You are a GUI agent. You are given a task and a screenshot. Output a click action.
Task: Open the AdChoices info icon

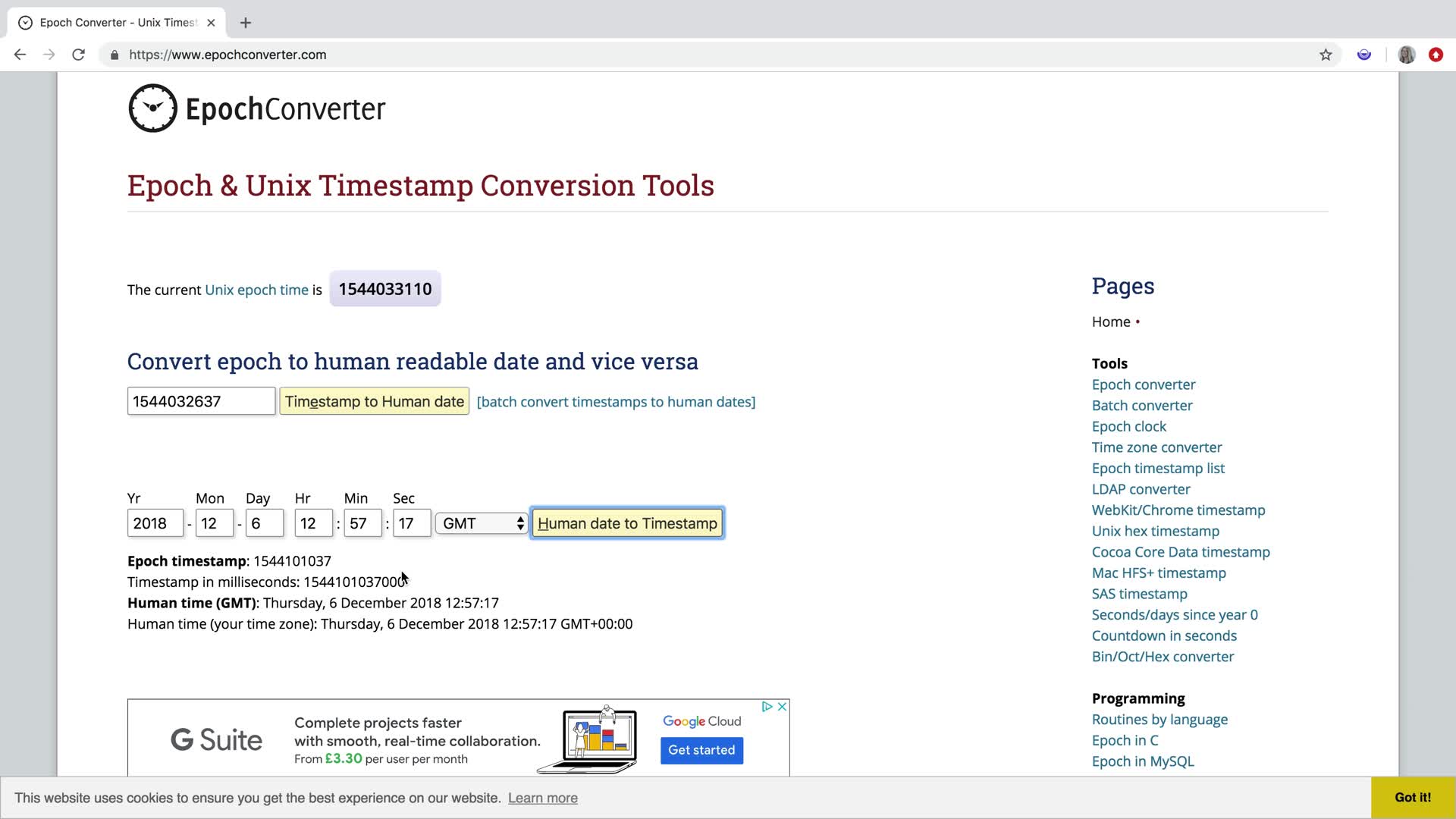(767, 707)
